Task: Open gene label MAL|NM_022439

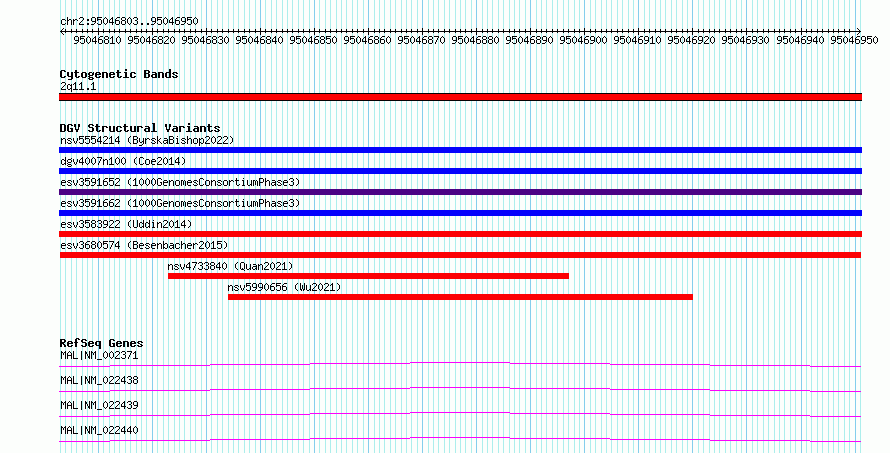Action: point(99,405)
